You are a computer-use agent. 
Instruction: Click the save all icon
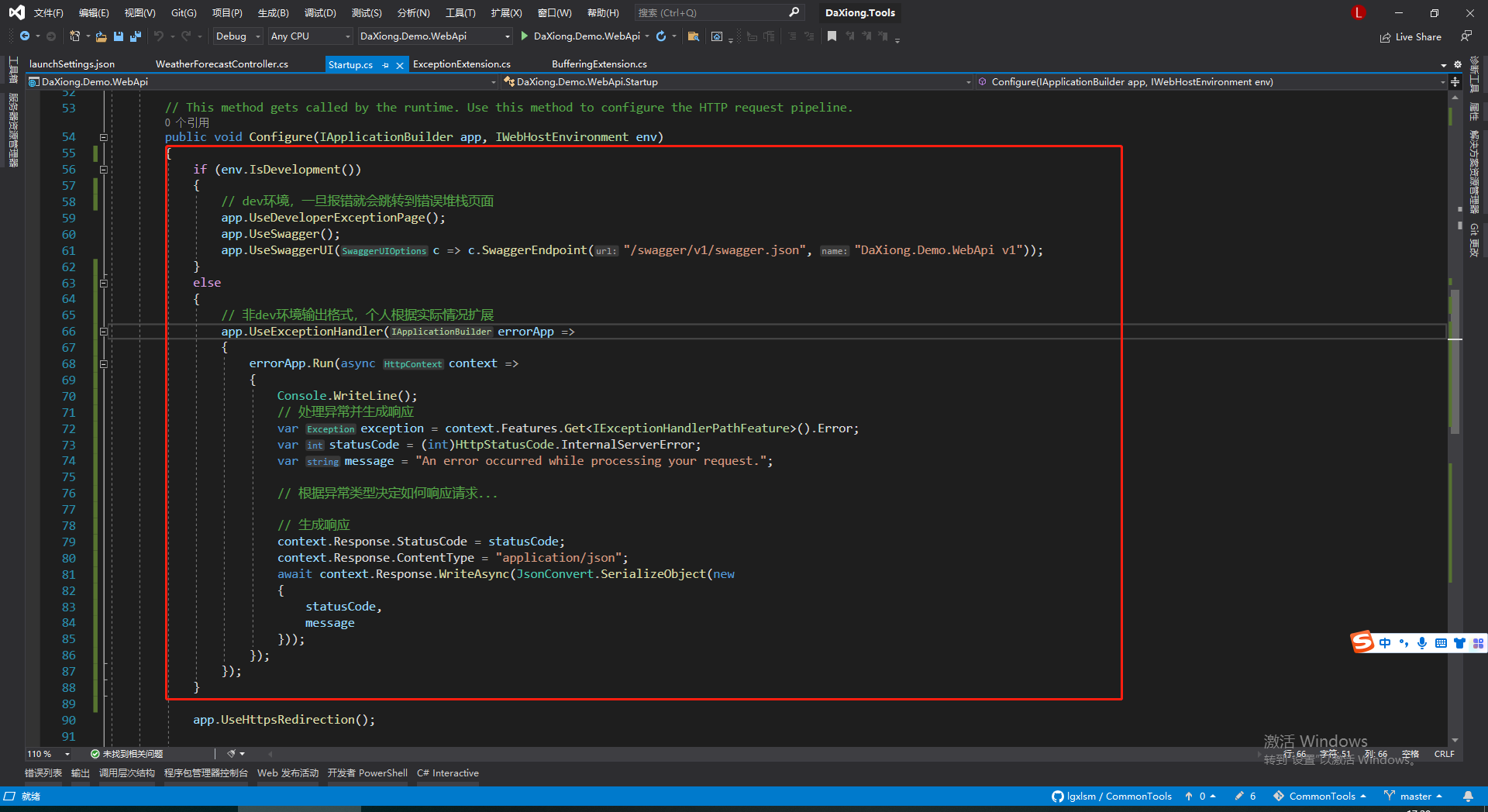[x=136, y=36]
